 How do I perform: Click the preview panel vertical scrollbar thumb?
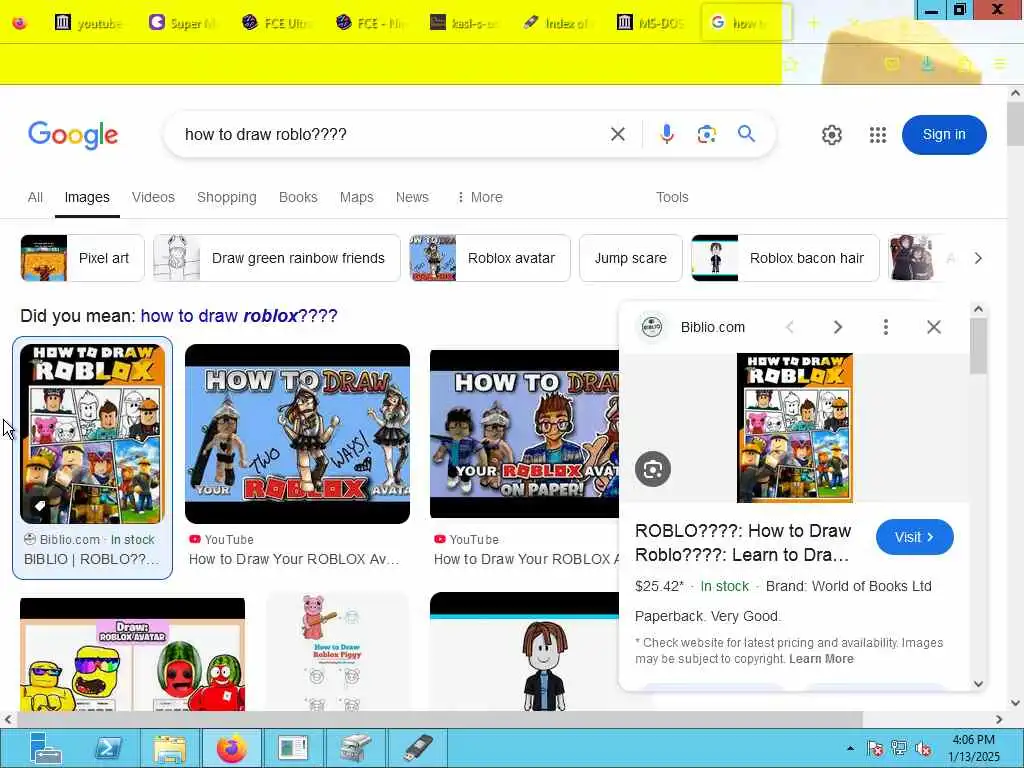click(978, 346)
